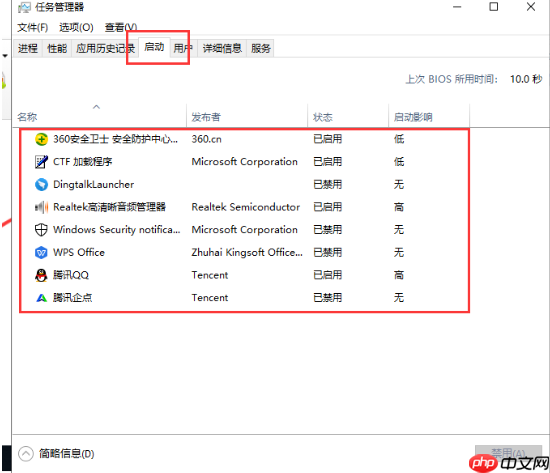
Task: Click 已启用 status in 360安全卫士 row
Action: (x=327, y=139)
